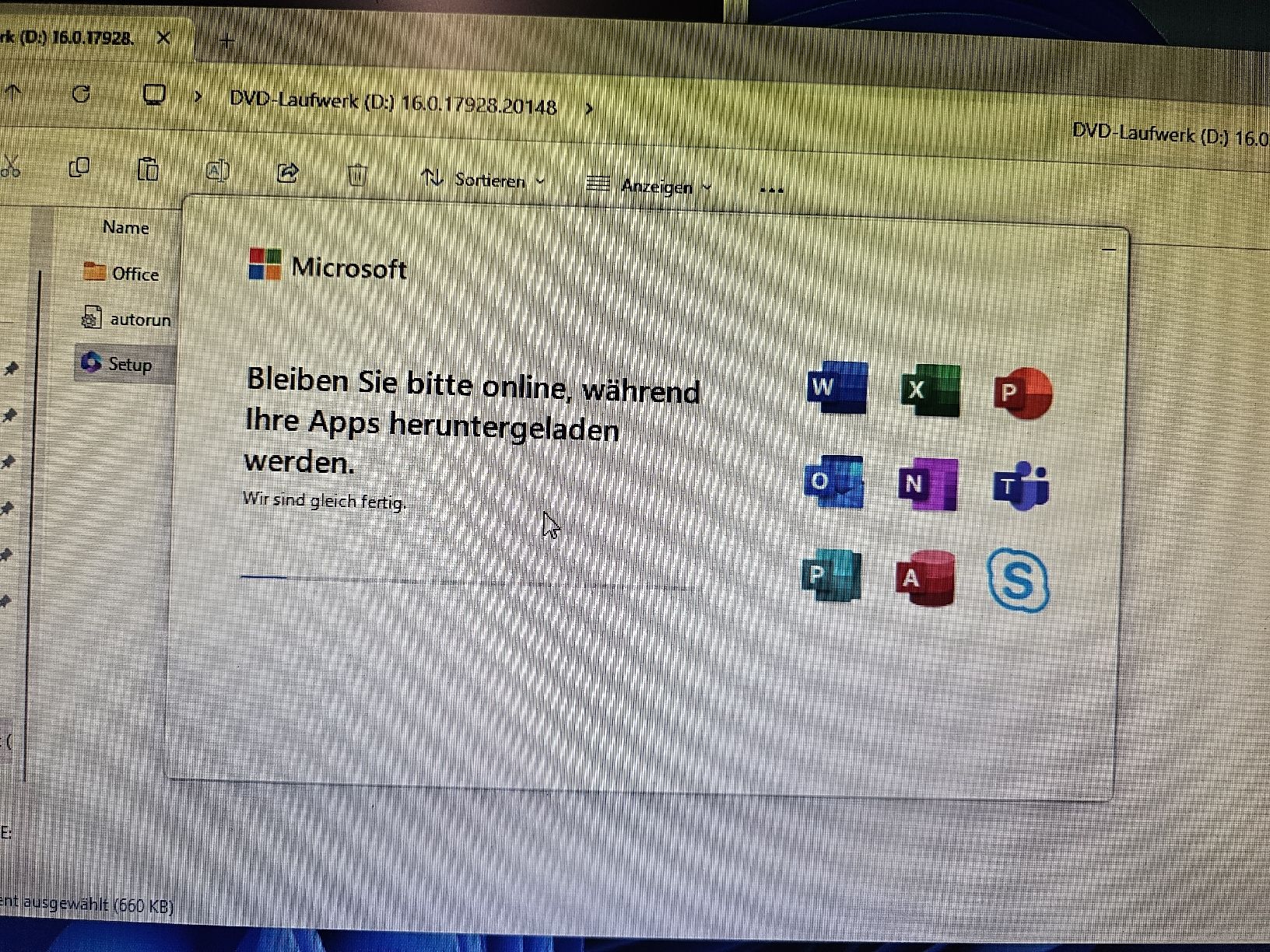1270x952 pixels.
Task: Click the Delete trash icon in Explorer toolbar
Action: (x=356, y=175)
